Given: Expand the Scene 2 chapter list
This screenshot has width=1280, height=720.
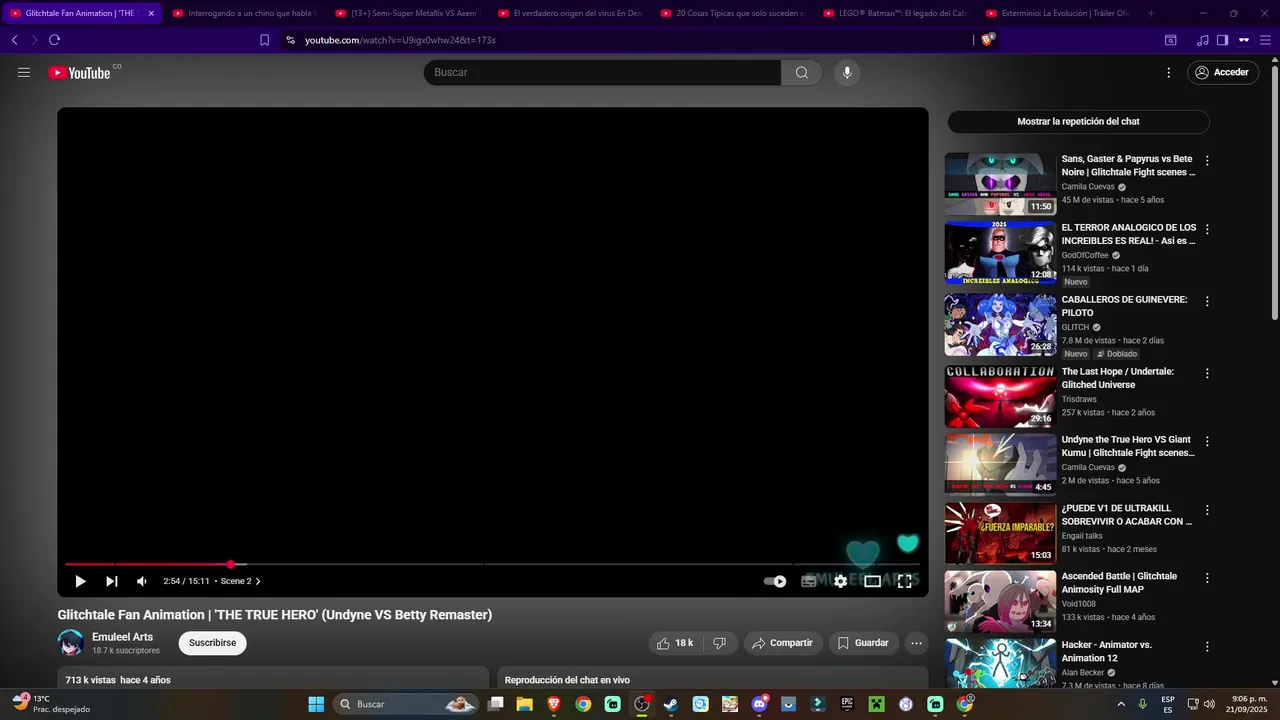Looking at the screenshot, I should click(240, 581).
